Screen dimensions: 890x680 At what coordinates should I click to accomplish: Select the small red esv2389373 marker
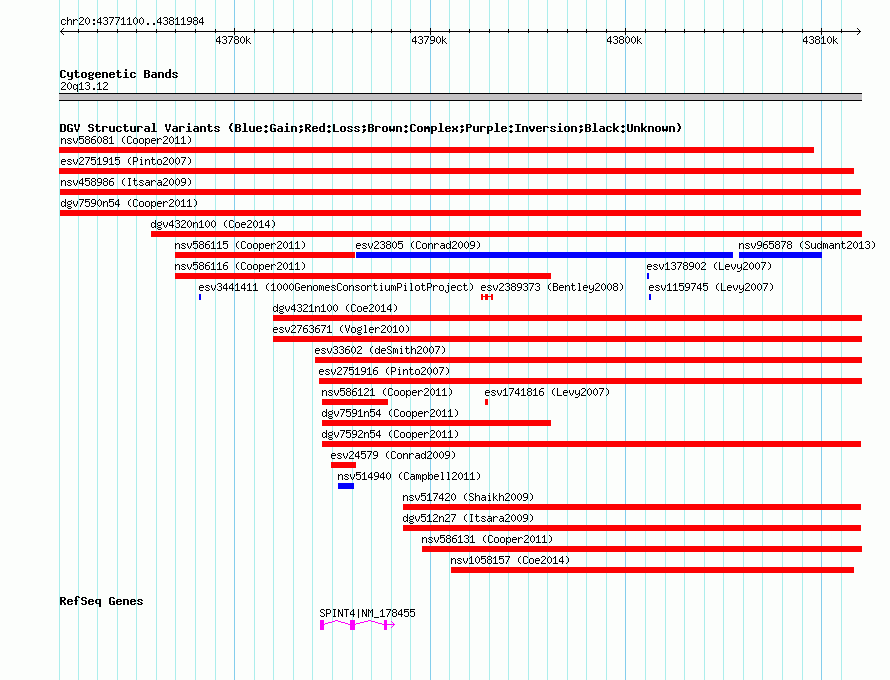coord(487,297)
